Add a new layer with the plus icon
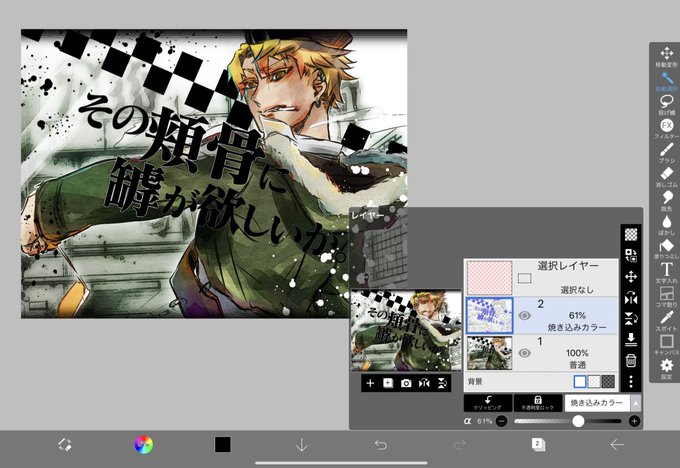The height and width of the screenshot is (468, 680). 370,383
